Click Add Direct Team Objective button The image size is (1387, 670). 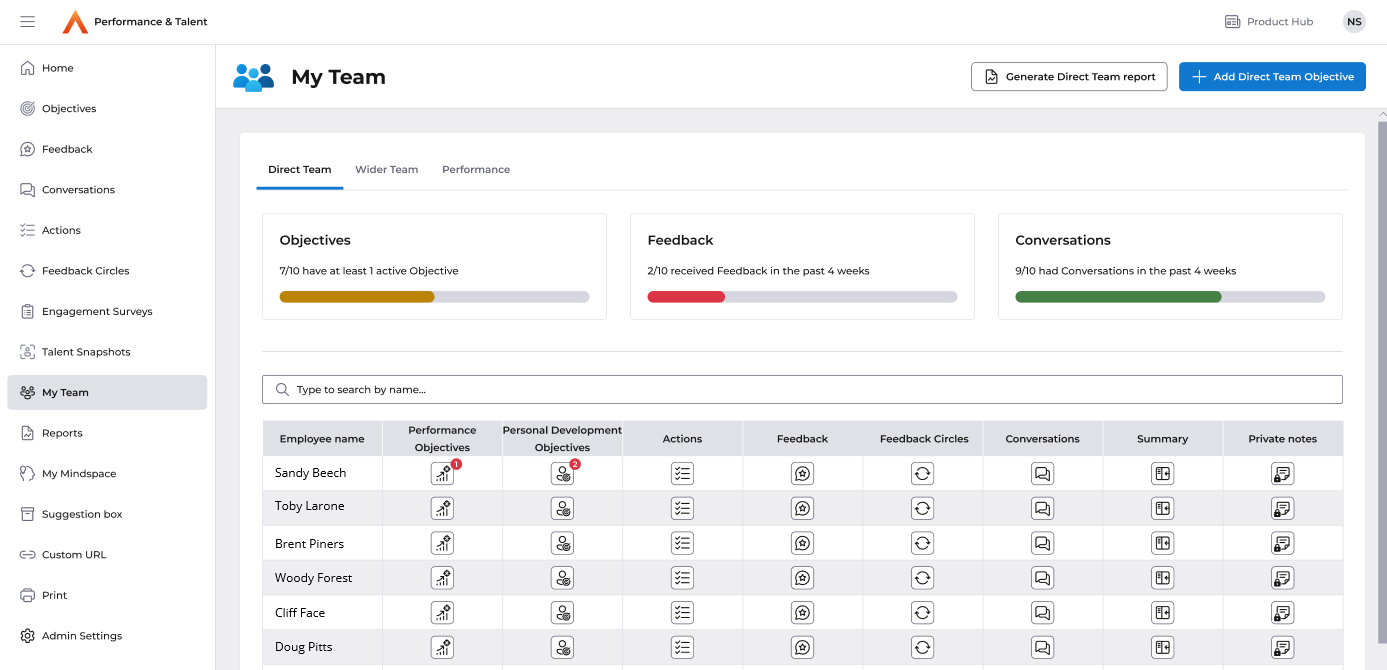point(1272,77)
